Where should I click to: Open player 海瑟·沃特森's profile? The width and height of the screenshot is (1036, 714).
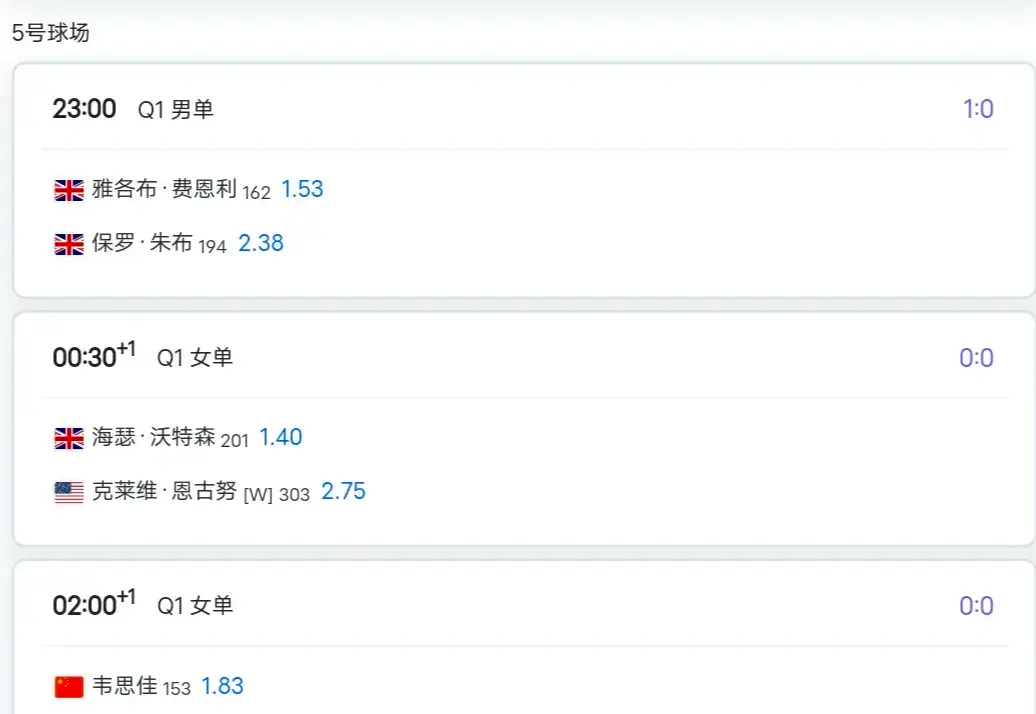[153, 438]
